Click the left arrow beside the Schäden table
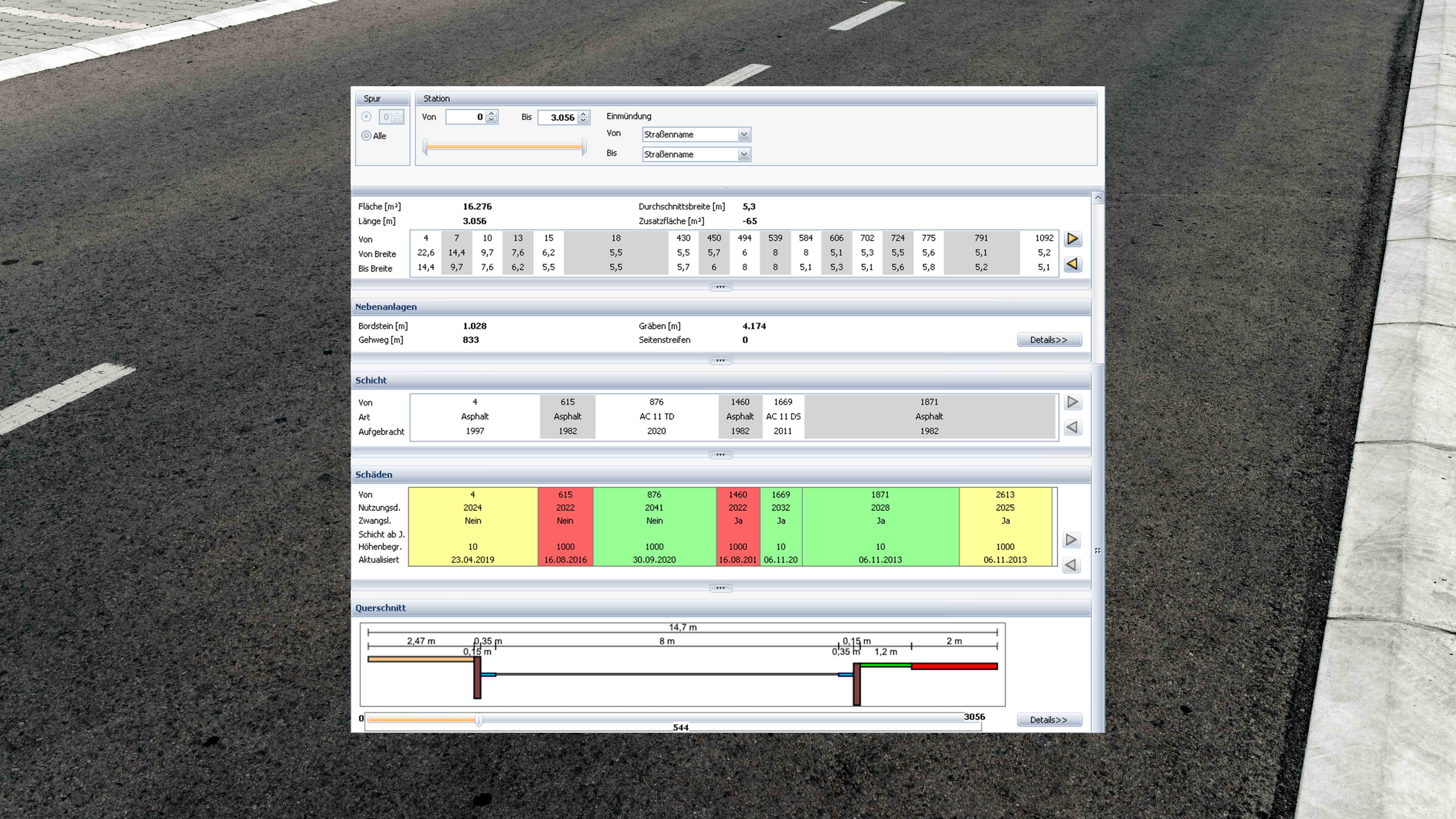Viewport: 1456px width, 819px height. pos(1071,565)
